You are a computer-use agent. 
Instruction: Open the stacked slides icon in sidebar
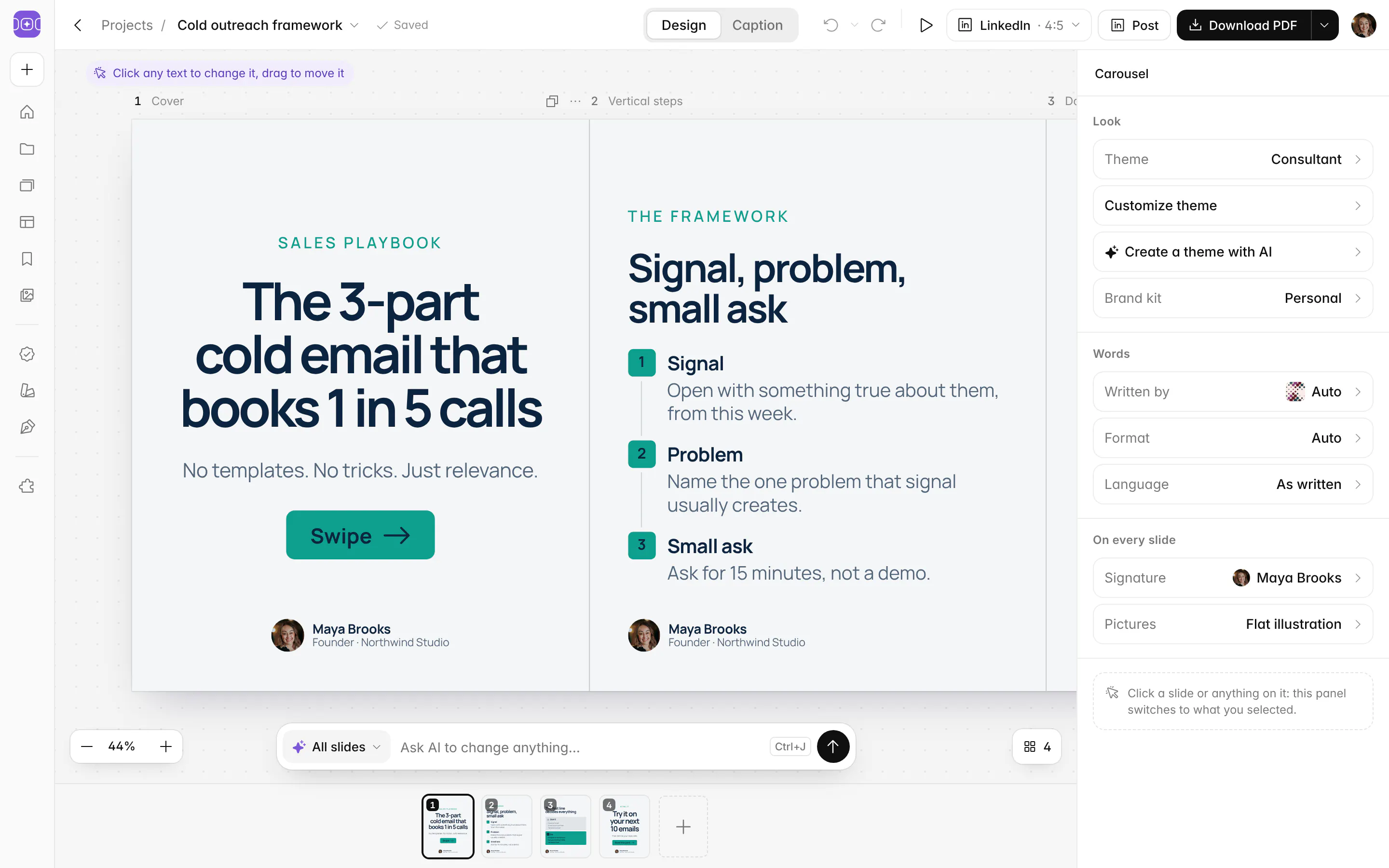point(27,186)
